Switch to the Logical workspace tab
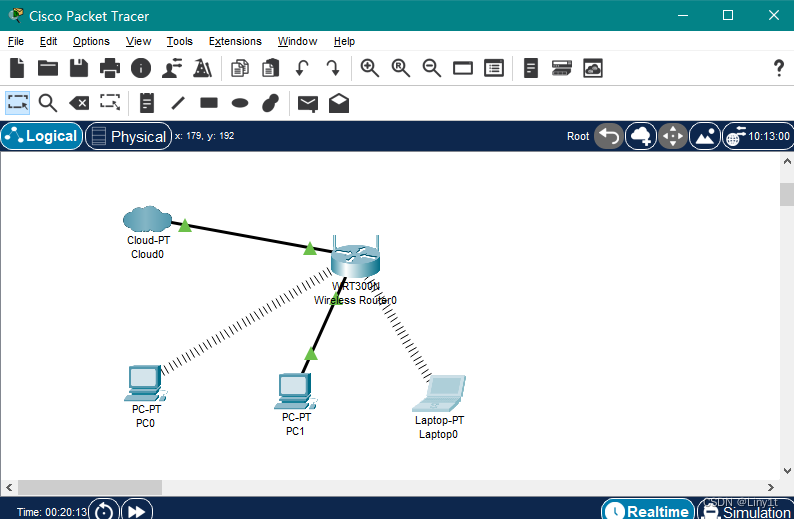 42,136
